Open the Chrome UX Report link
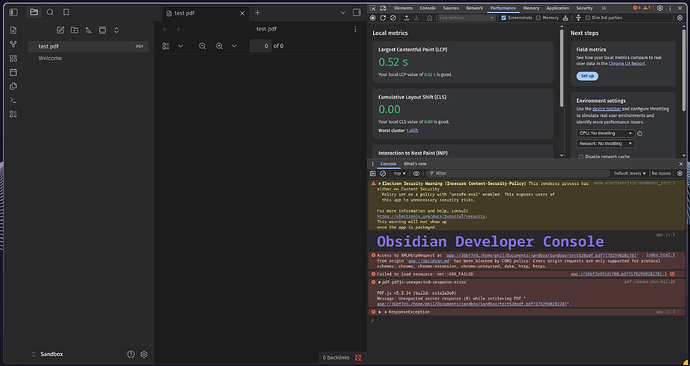Screen dimensions: 690x366 pyautogui.click(x=627, y=63)
